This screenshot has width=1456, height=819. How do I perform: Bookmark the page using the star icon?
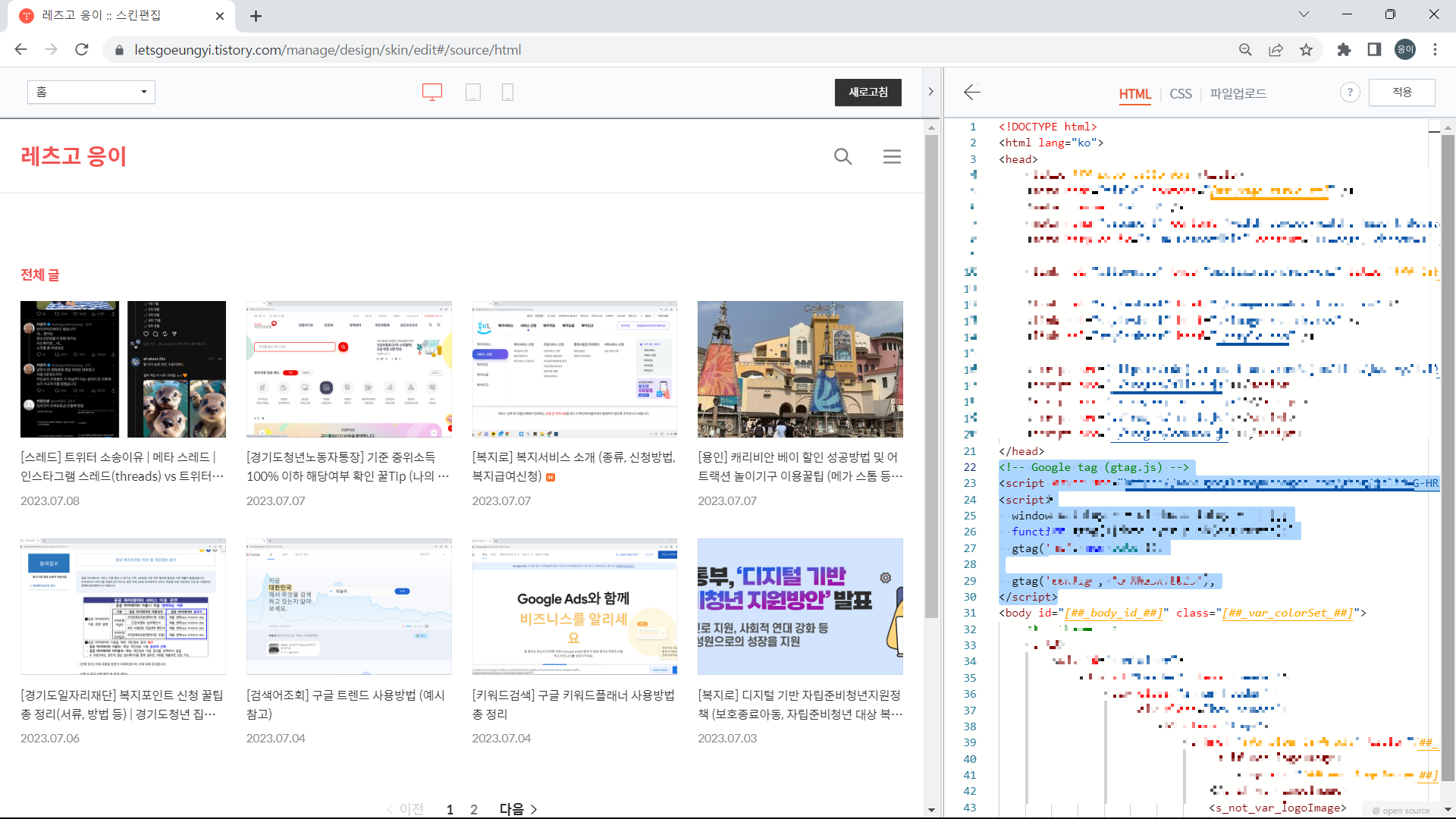tap(1306, 49)
